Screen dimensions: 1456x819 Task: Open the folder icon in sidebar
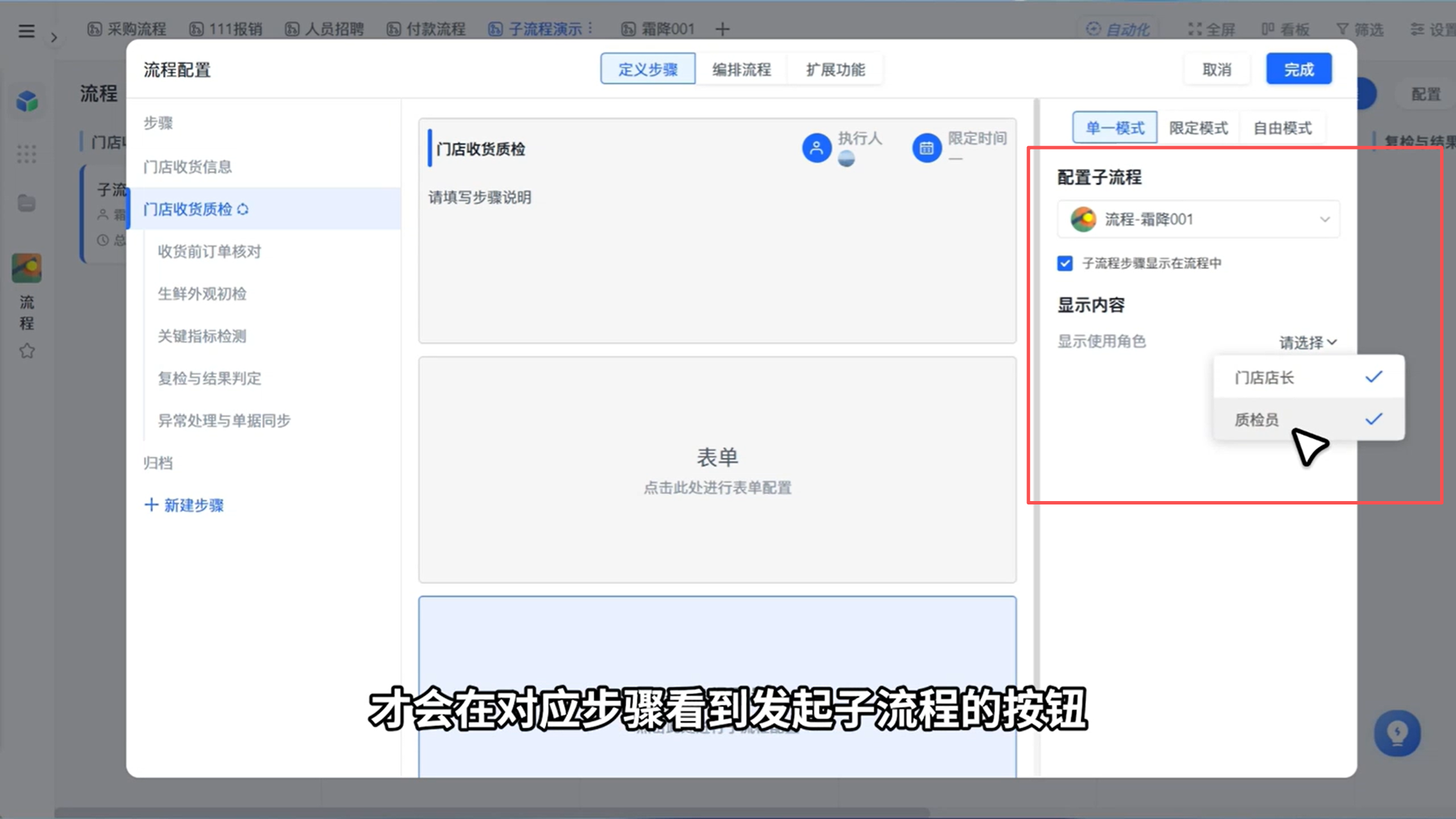click(27, 203)
